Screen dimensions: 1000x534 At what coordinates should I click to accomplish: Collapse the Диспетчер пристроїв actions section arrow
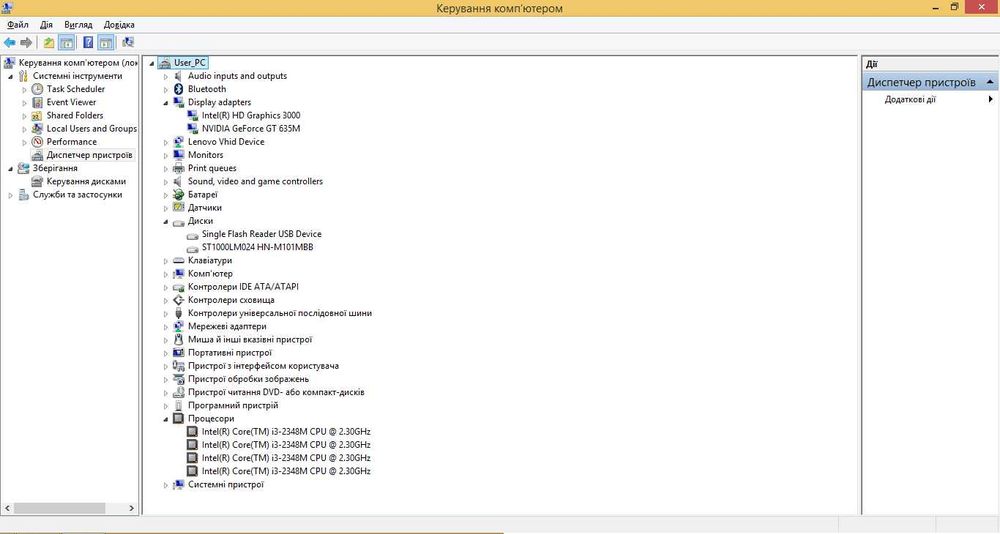point(990,82)
